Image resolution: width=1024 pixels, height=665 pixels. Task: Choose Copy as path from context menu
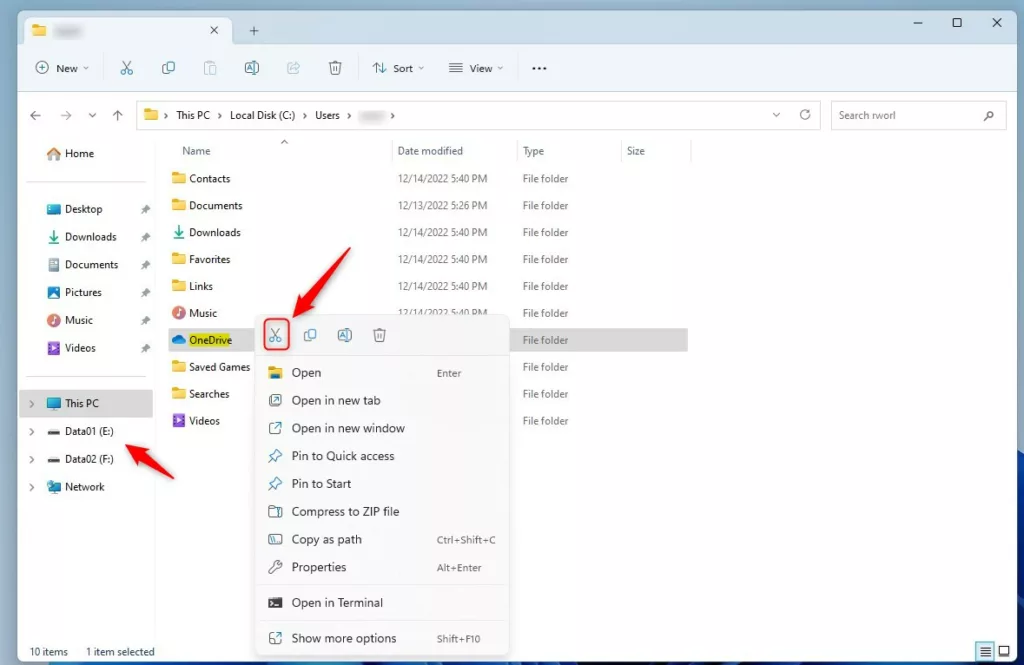(x=326, y=539)
